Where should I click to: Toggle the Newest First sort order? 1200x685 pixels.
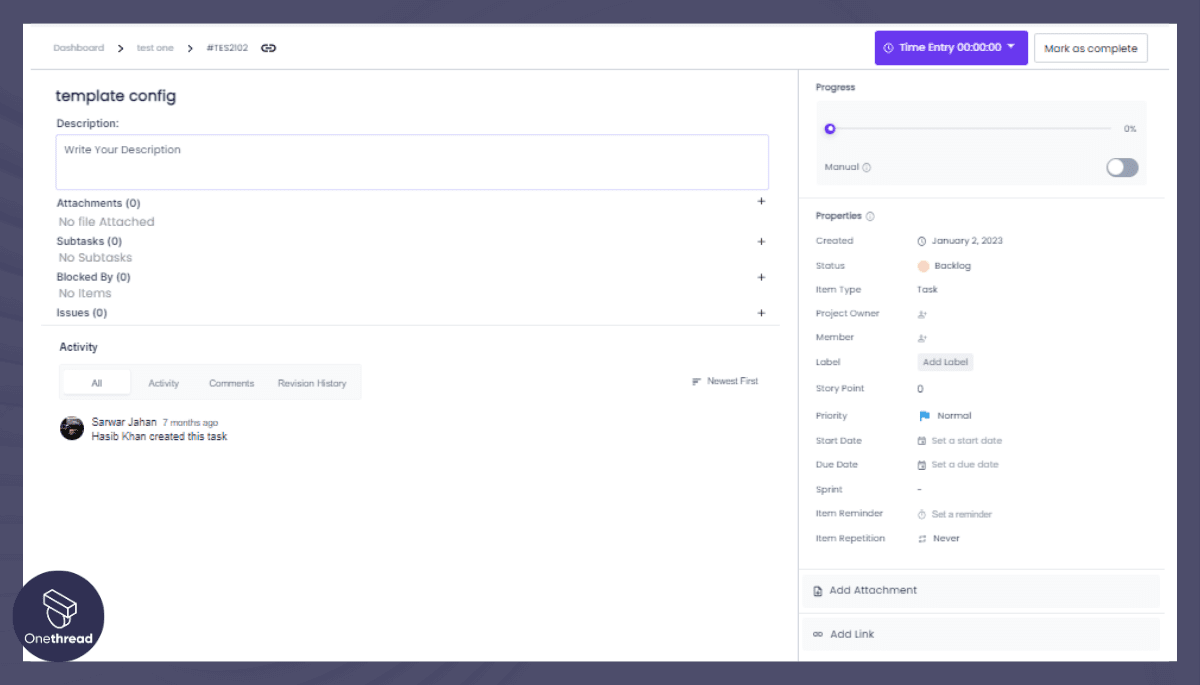click(725, 382)
